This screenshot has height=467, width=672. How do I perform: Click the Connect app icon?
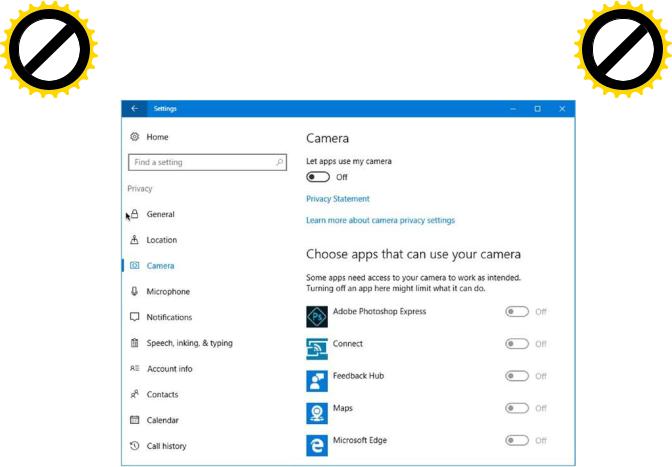[317, 349]
